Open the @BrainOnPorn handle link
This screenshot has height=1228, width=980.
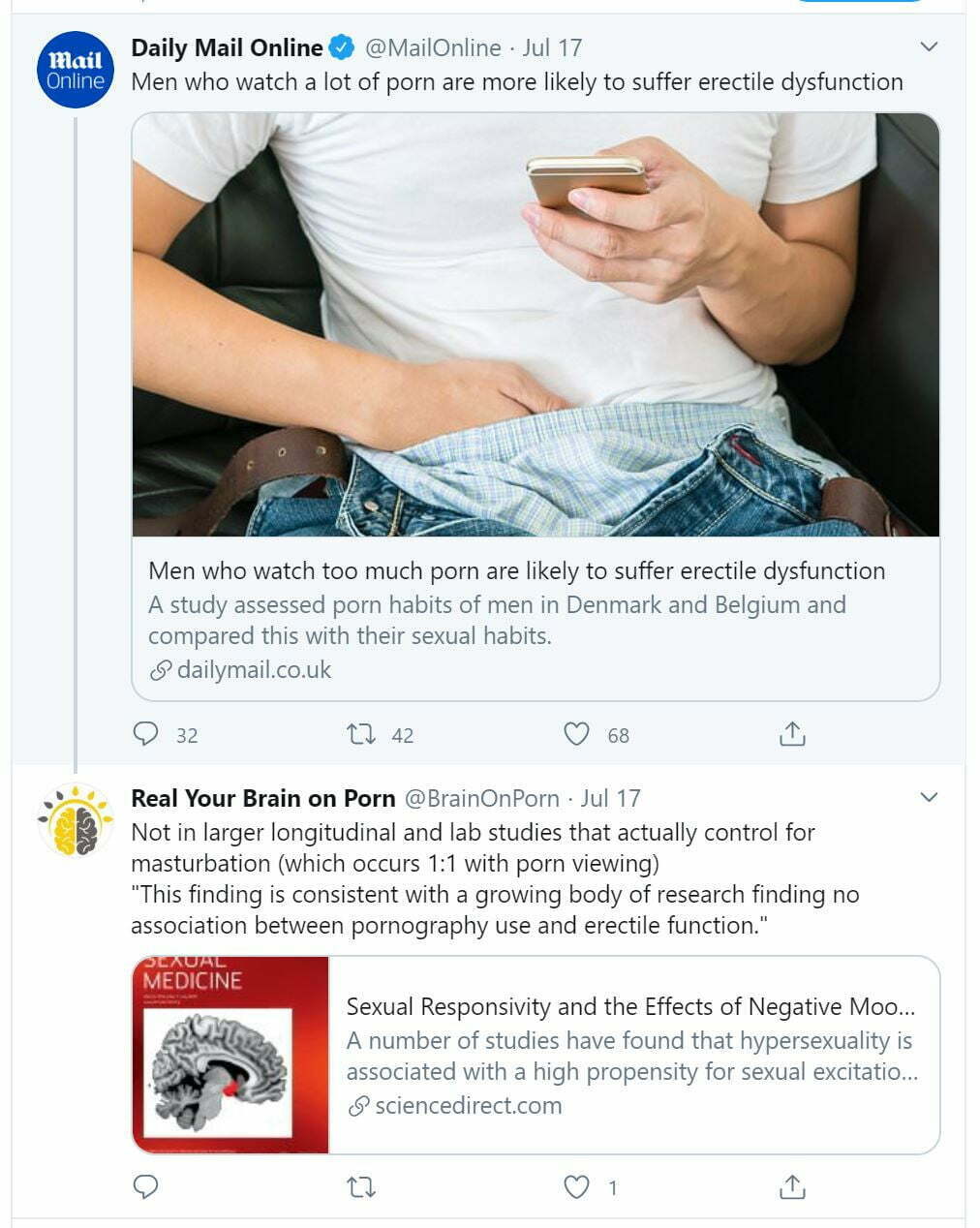click(481, 798)
